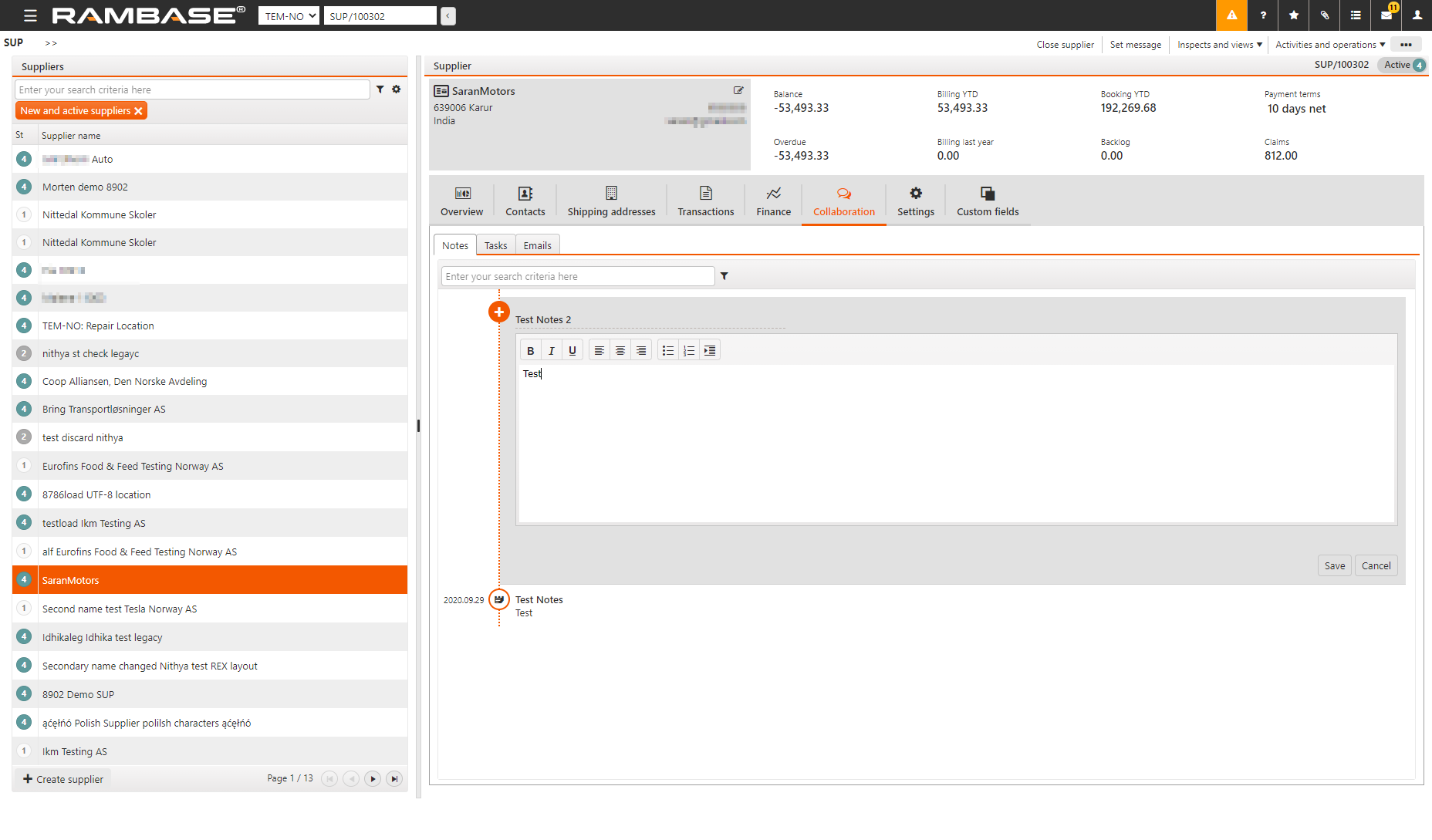Switch to the Tasks tab

[x=495, y=245]
